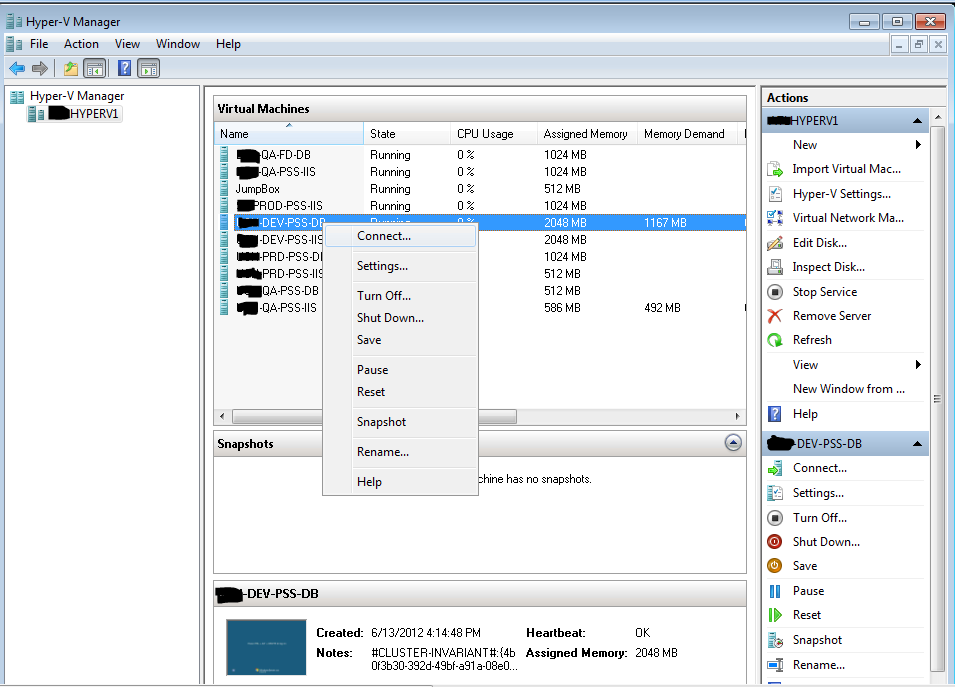Sort by CPU Usage column header
Viewport: 955px width, 687px height.
point(494,133)
